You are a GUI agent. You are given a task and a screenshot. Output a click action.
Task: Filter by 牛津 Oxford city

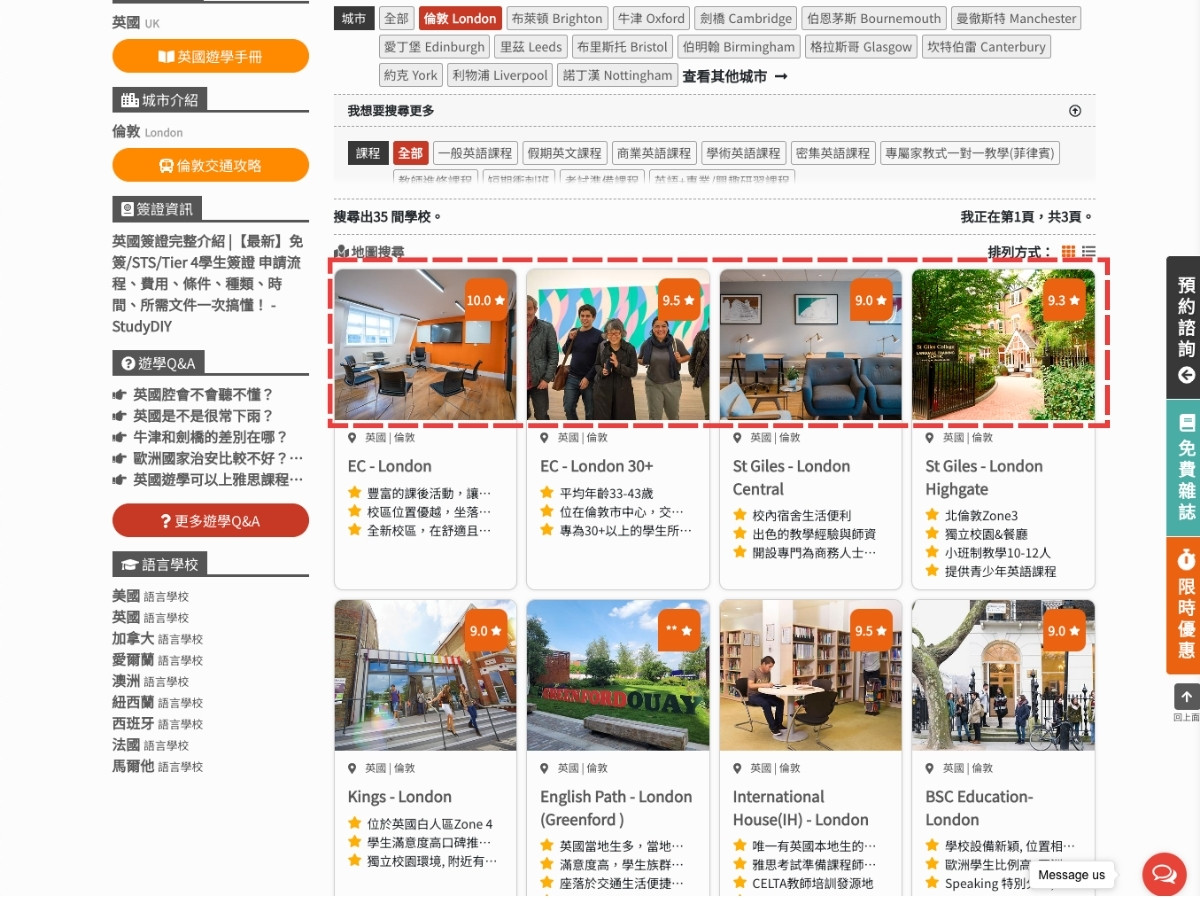(651, 18)
